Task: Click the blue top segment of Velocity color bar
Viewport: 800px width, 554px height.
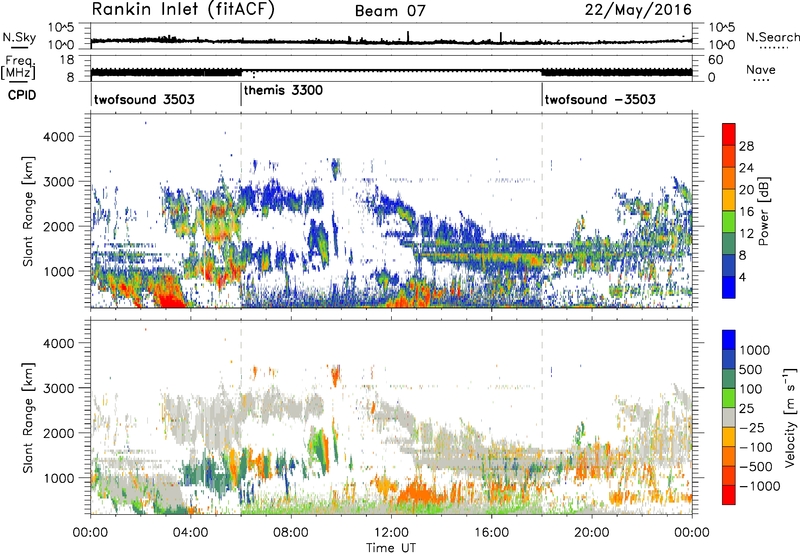Action: pos(729,340)
